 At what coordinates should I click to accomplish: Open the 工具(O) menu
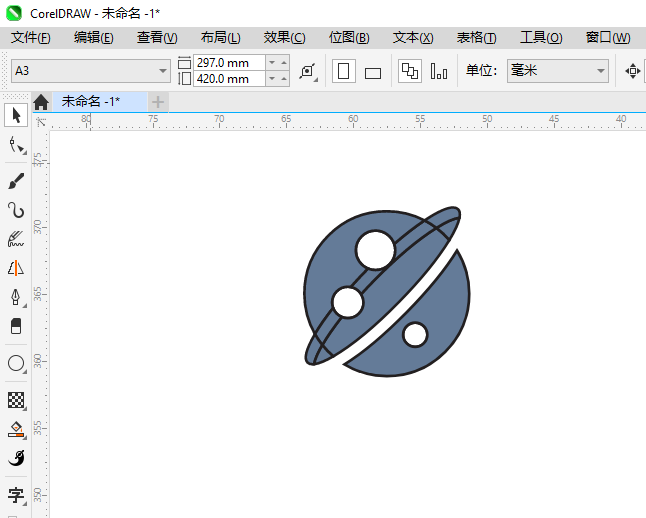(x=541, y=38)
